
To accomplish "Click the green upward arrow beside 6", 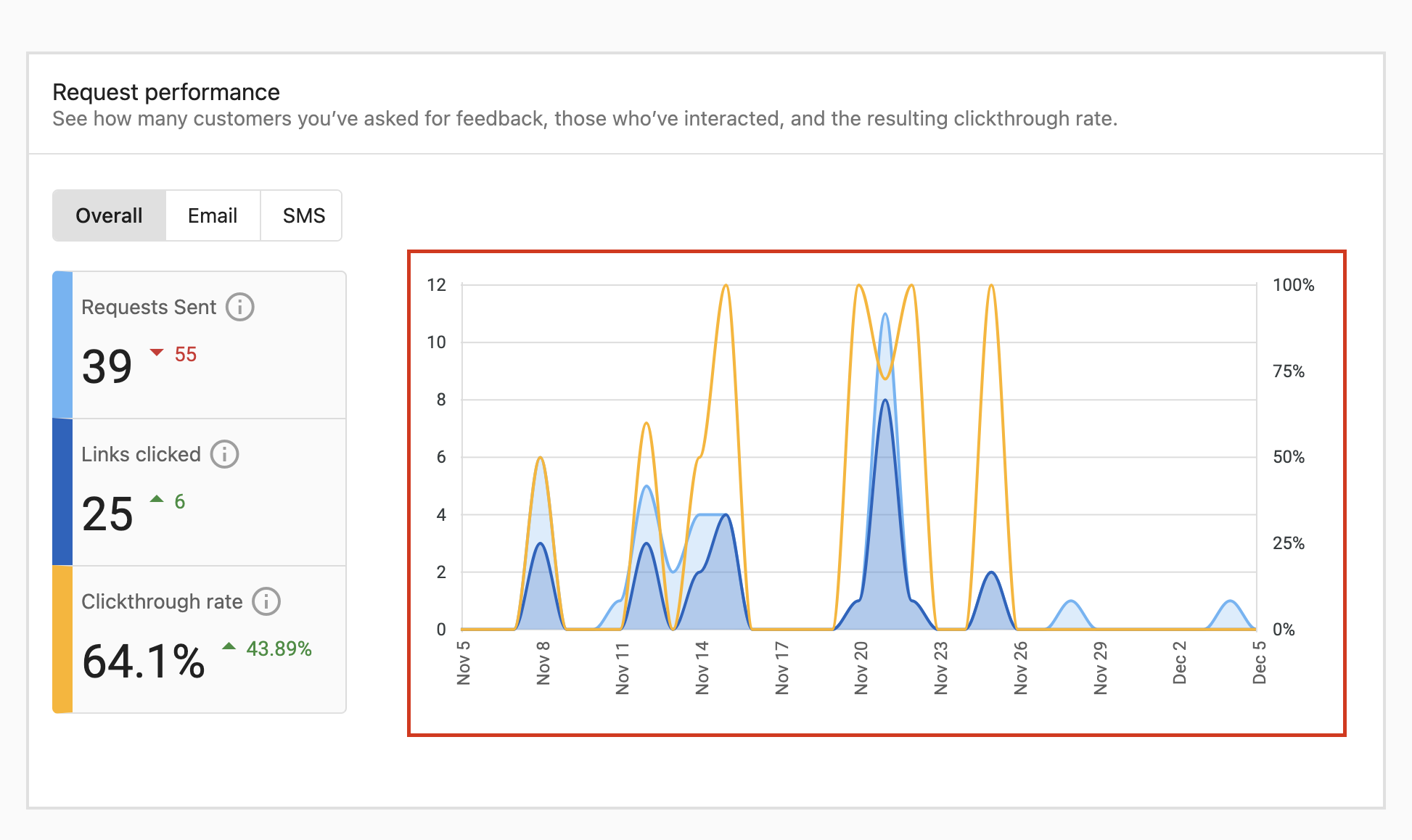I will pyautogui.click(x=157, y=499).
